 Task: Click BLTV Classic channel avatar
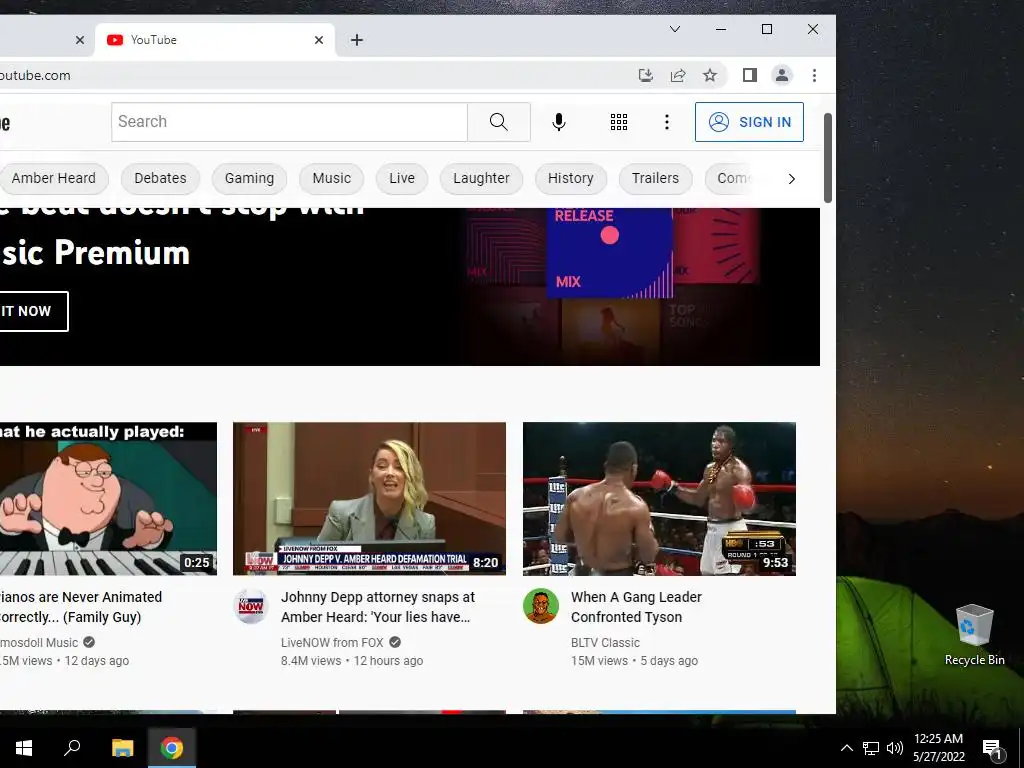click(541, 606)
